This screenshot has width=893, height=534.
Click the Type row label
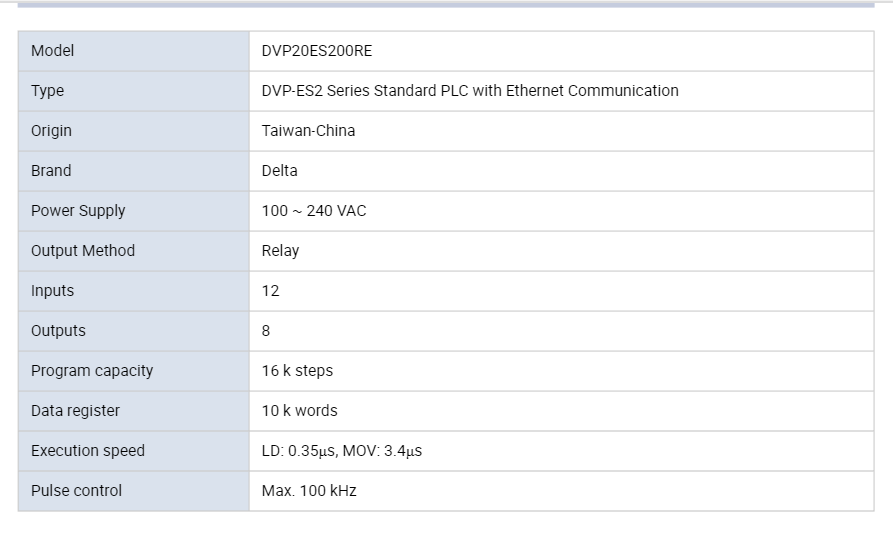click(47, 91)
